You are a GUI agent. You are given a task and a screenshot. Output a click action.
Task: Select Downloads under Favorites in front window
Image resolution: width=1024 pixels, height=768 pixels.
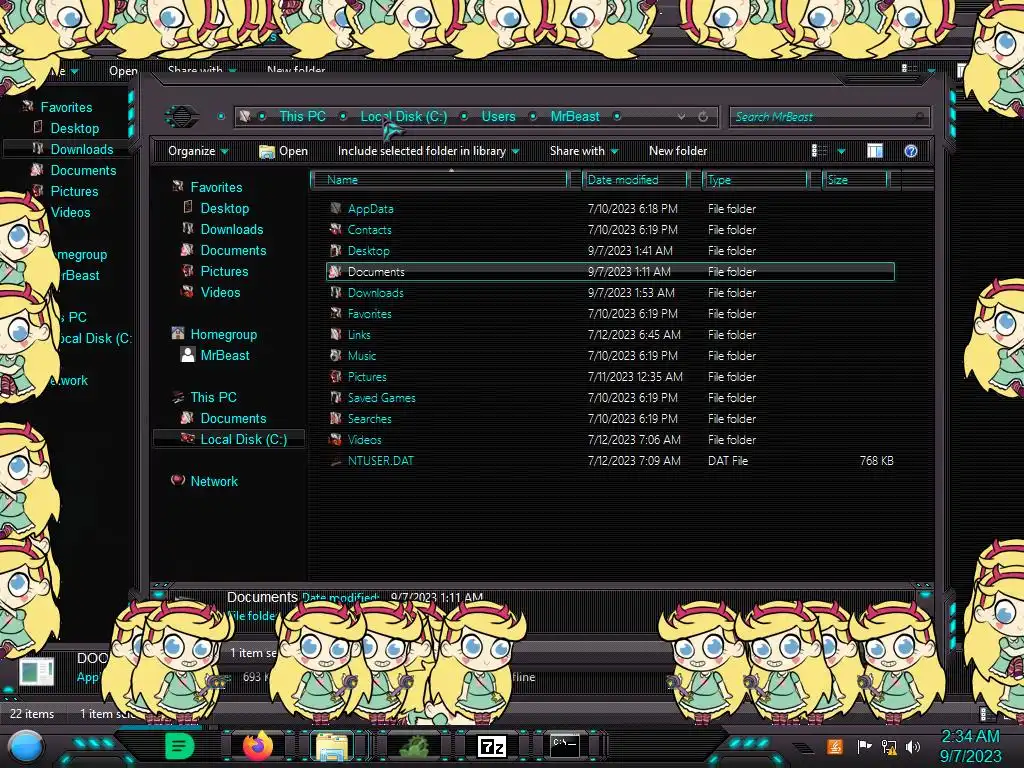[232, 229]
